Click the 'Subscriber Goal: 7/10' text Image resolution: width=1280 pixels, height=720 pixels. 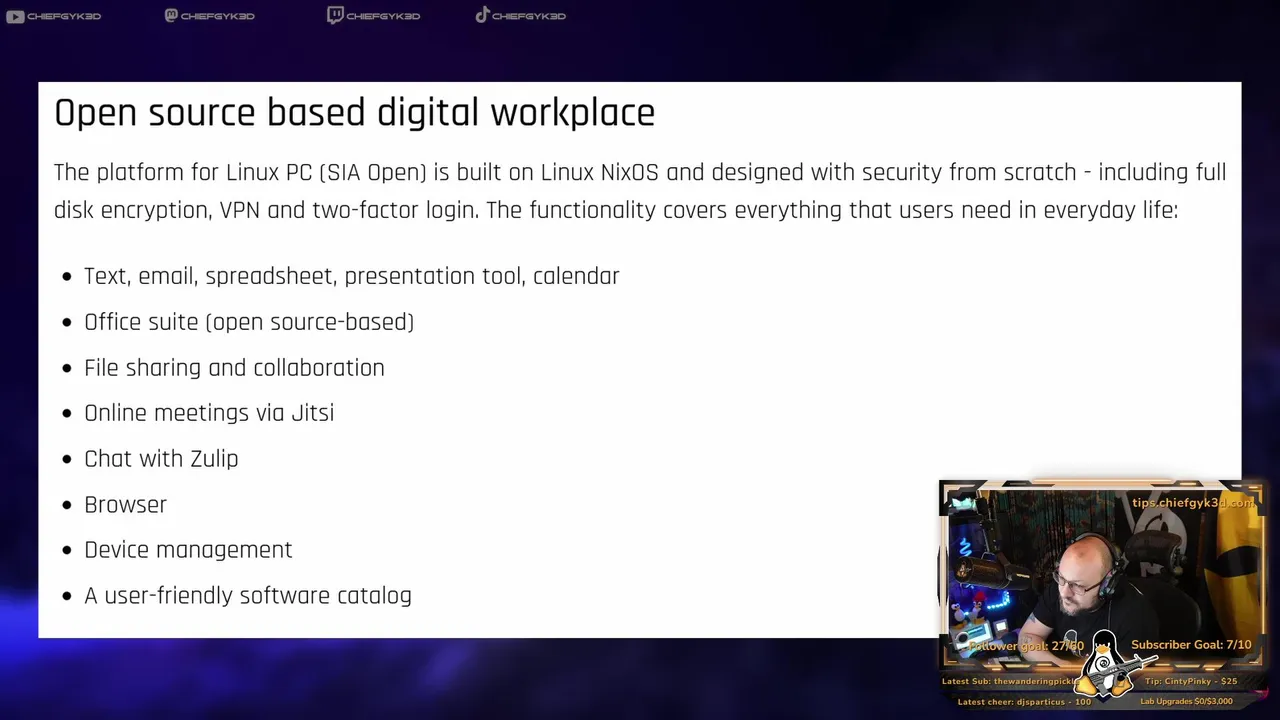tap(1191, 645)
